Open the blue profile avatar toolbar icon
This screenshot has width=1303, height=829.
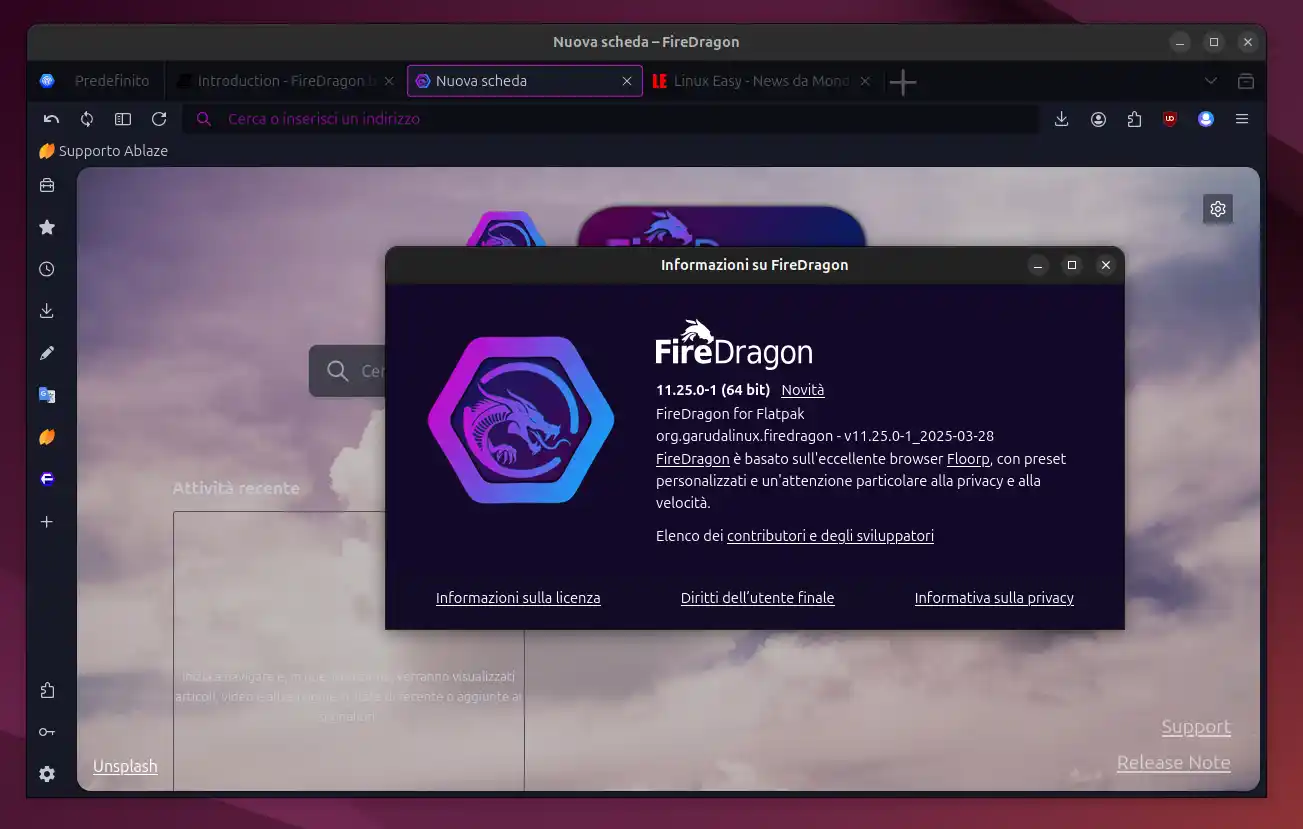pyautogui.click(x=1206, y=119)
